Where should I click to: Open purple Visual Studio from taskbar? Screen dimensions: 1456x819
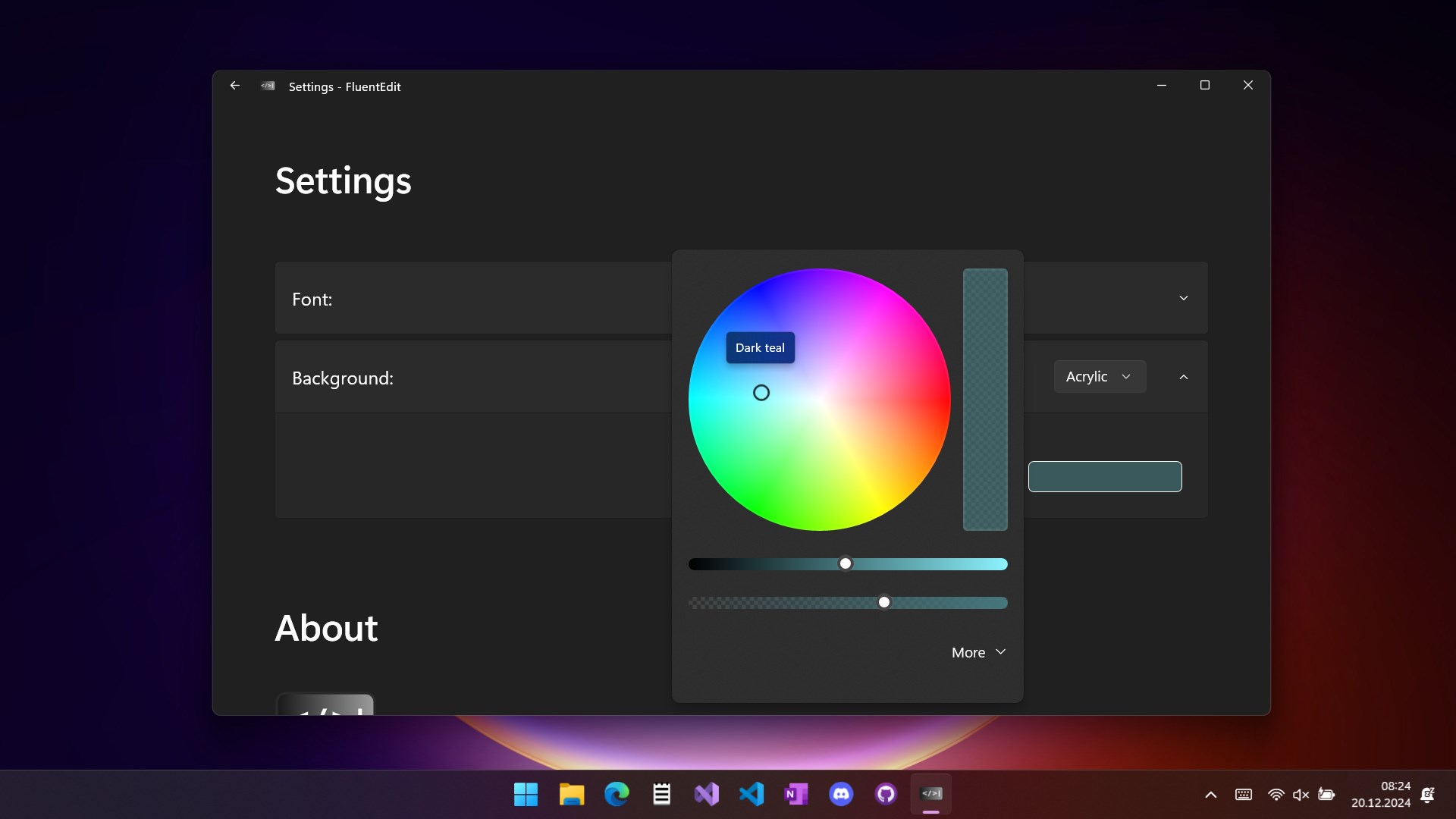click(x=706, y=794)
